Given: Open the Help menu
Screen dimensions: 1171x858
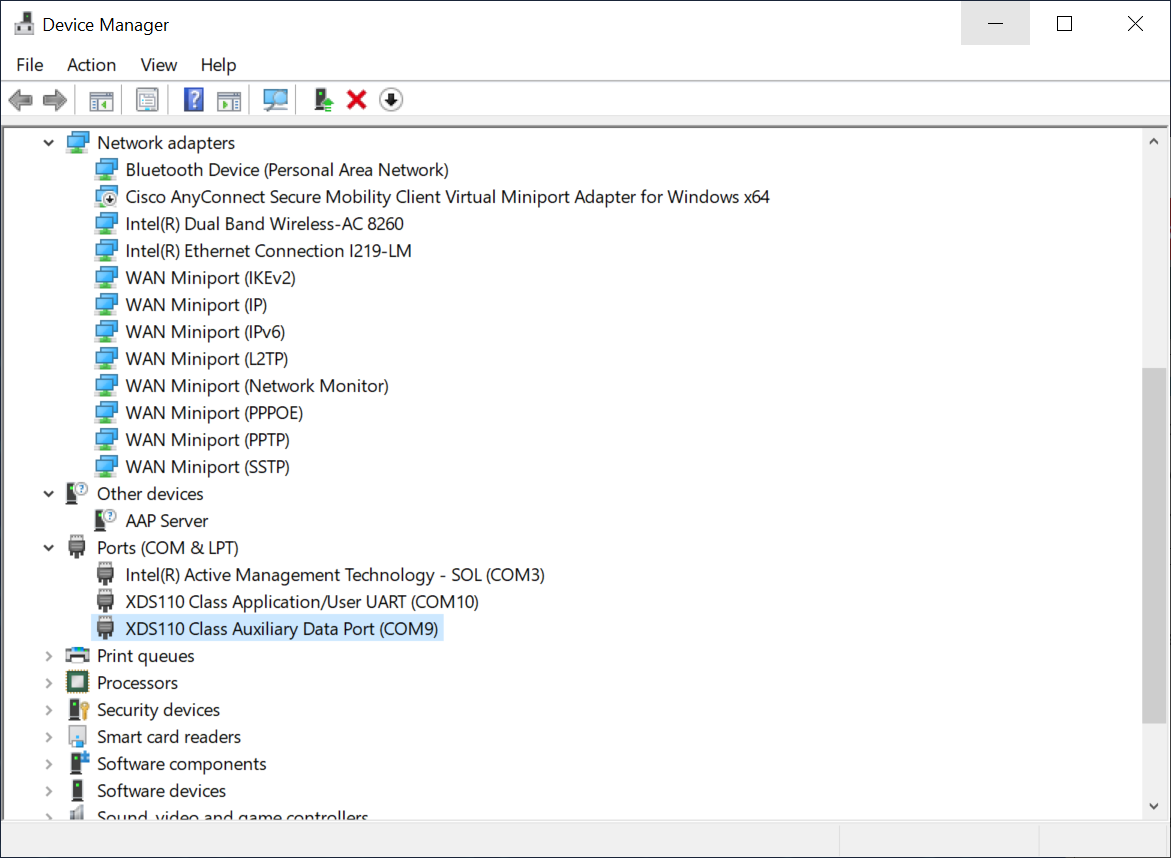Looking at the screenshot, I should [218, 65].
